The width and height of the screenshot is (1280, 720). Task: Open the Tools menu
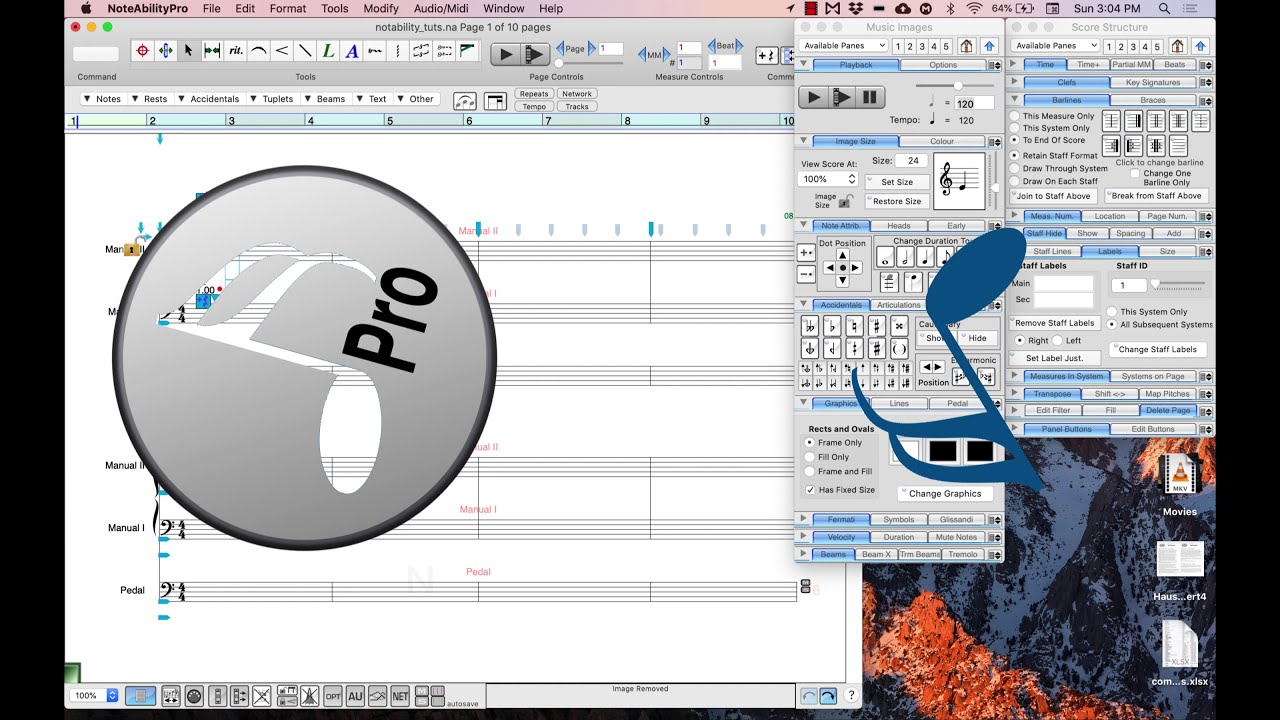point(335,8)
